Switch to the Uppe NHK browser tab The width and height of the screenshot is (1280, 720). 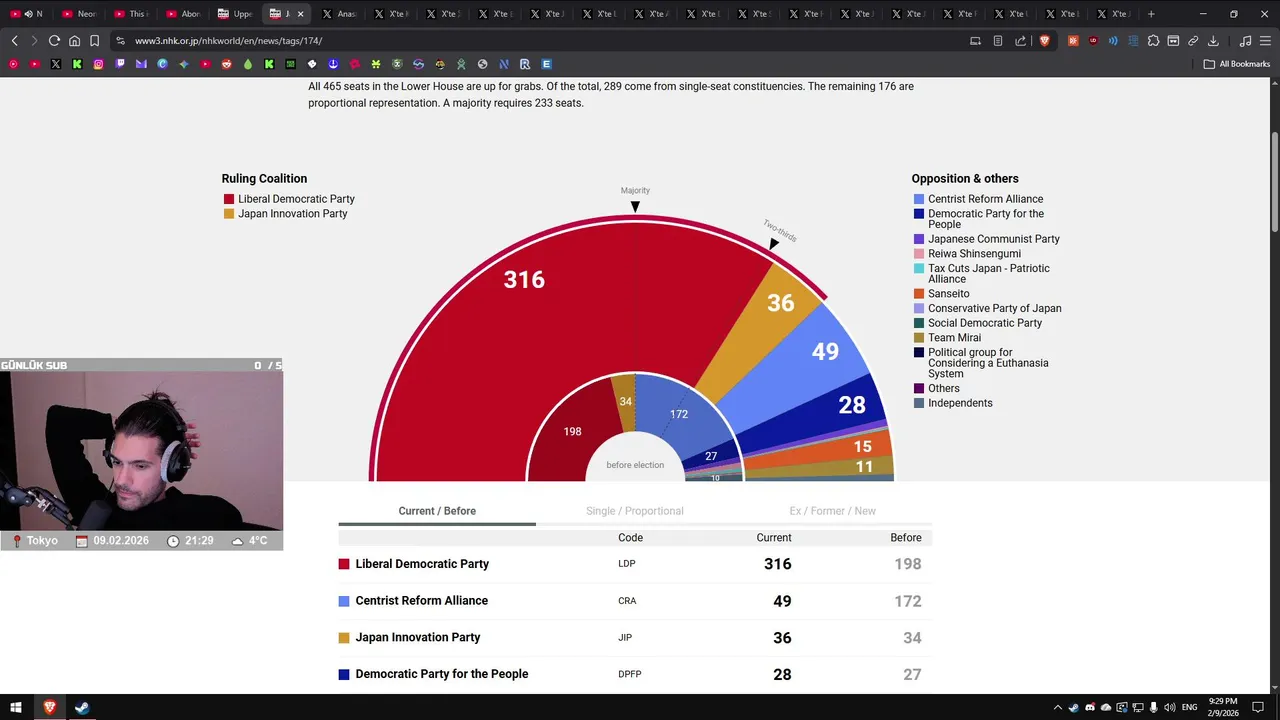click(x=235, y=14)
